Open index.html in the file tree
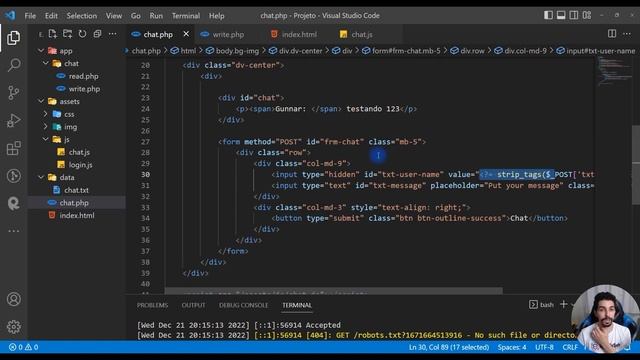This screenshot has height=360, width=640. (x=77, y=215)
